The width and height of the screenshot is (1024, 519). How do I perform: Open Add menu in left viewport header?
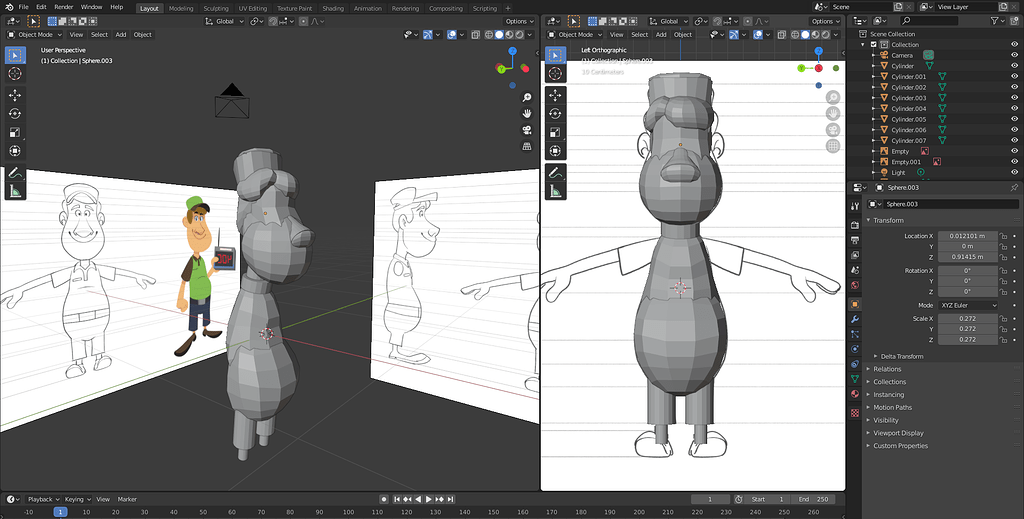click(121, 35)
